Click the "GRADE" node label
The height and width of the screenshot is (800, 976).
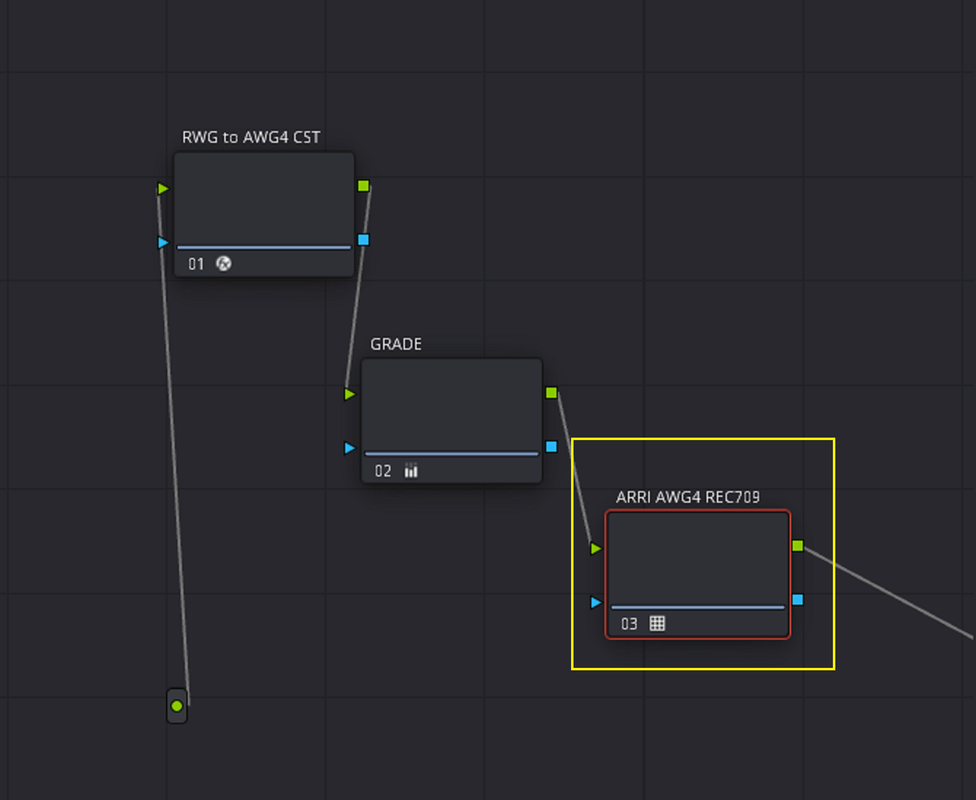[396, 344]
